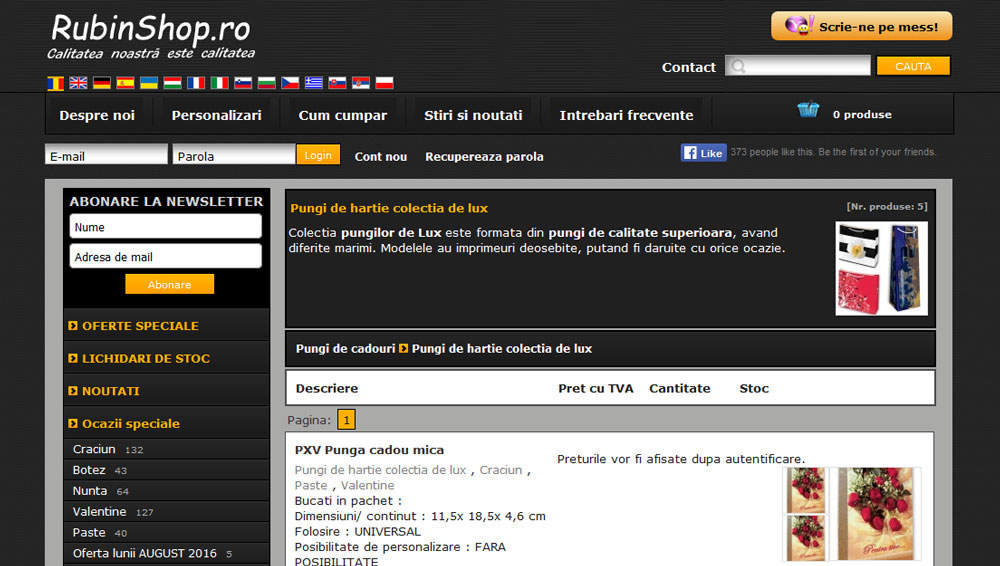The height and width of the screenshot is (566, 1000).
Task: Choose the Greek flag
Action: pyautogui.click(x=314, y=82)
